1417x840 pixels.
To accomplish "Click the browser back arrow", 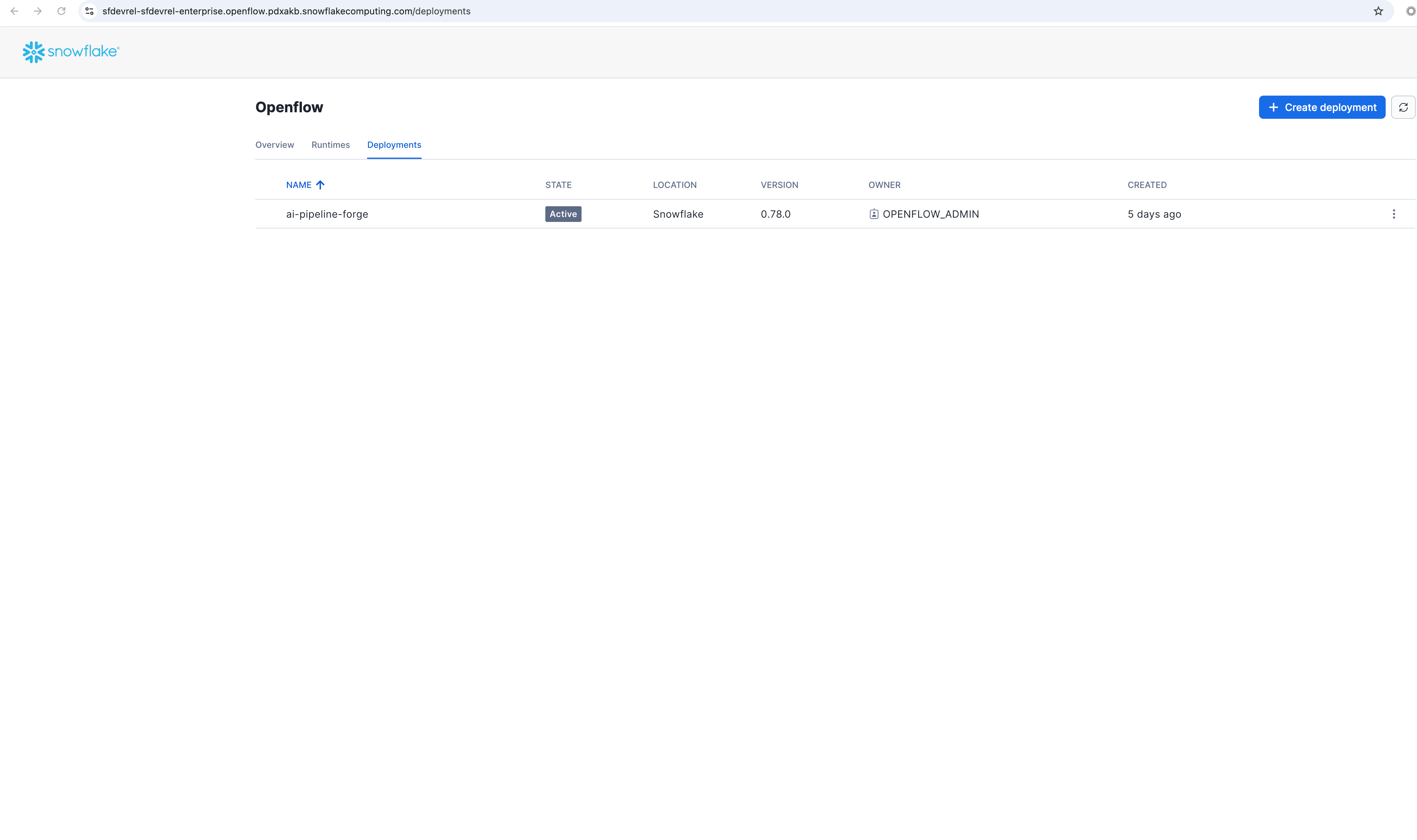I will click(x=15, y=11).
